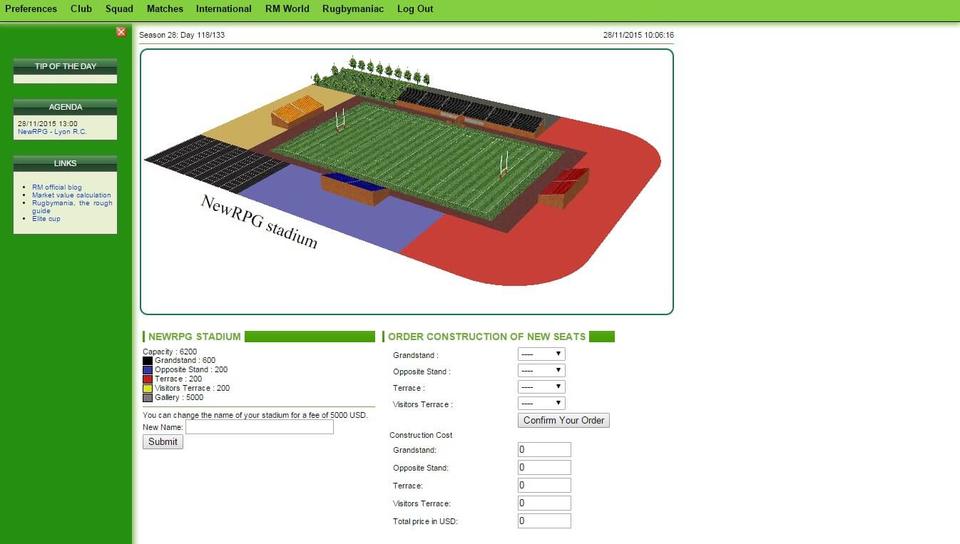960x544 pixels.
Task: Open the Grandstand seats dropdown
Action: (x=541, y=354)
